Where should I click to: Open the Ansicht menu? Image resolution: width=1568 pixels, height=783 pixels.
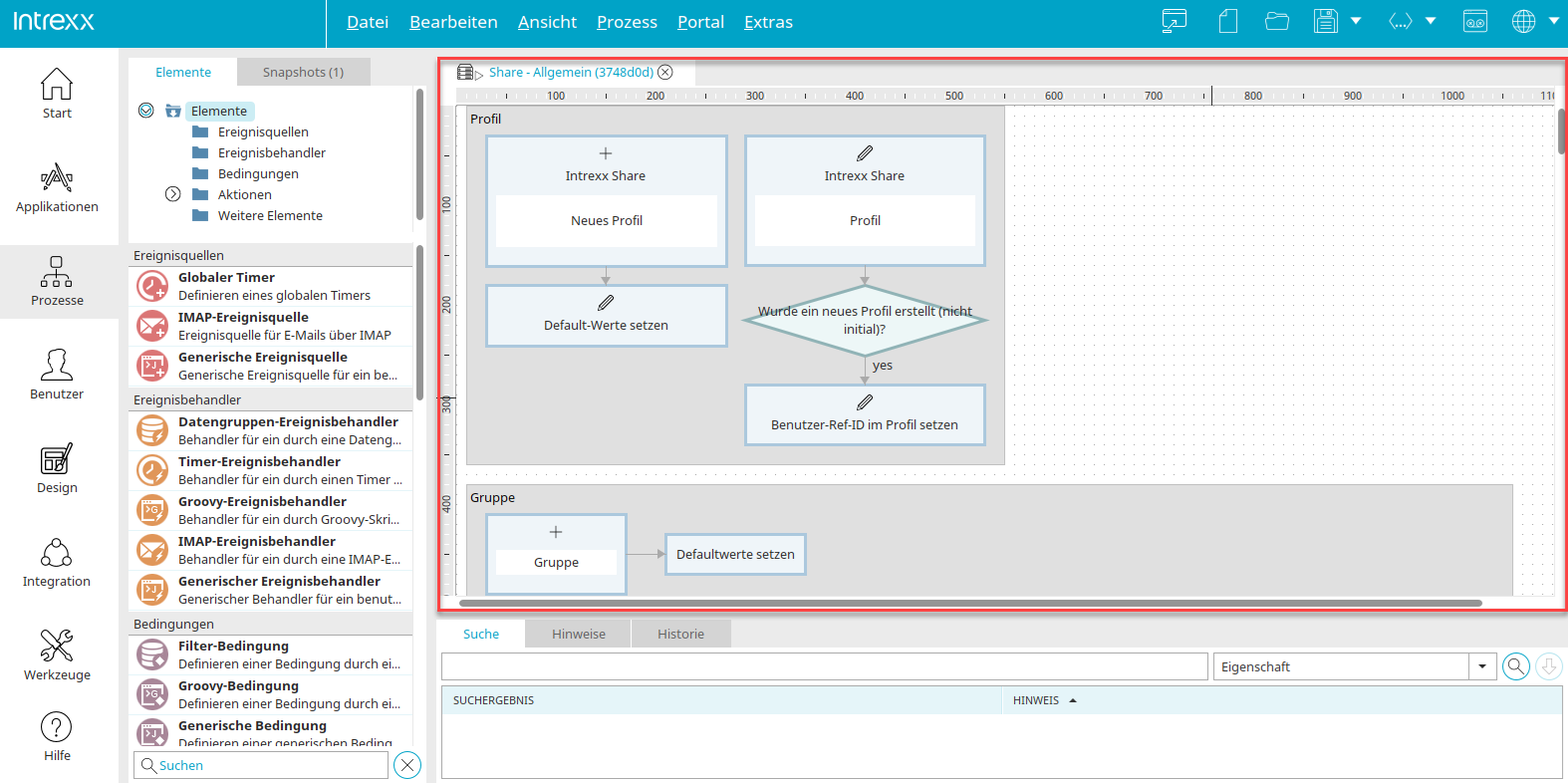[x=547, y=22]
